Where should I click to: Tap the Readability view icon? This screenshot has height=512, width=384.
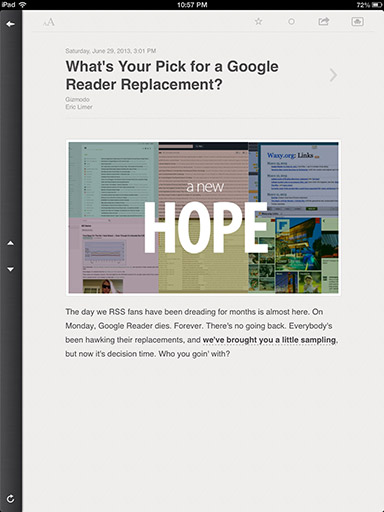coord(357,22)
